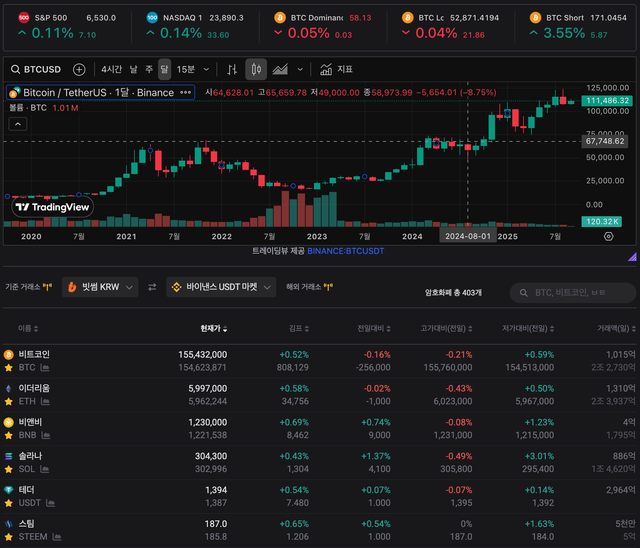The height and width of the screenshot is (548, 640).
Task: Sort by 이름 column
Action: click(28, 328)
